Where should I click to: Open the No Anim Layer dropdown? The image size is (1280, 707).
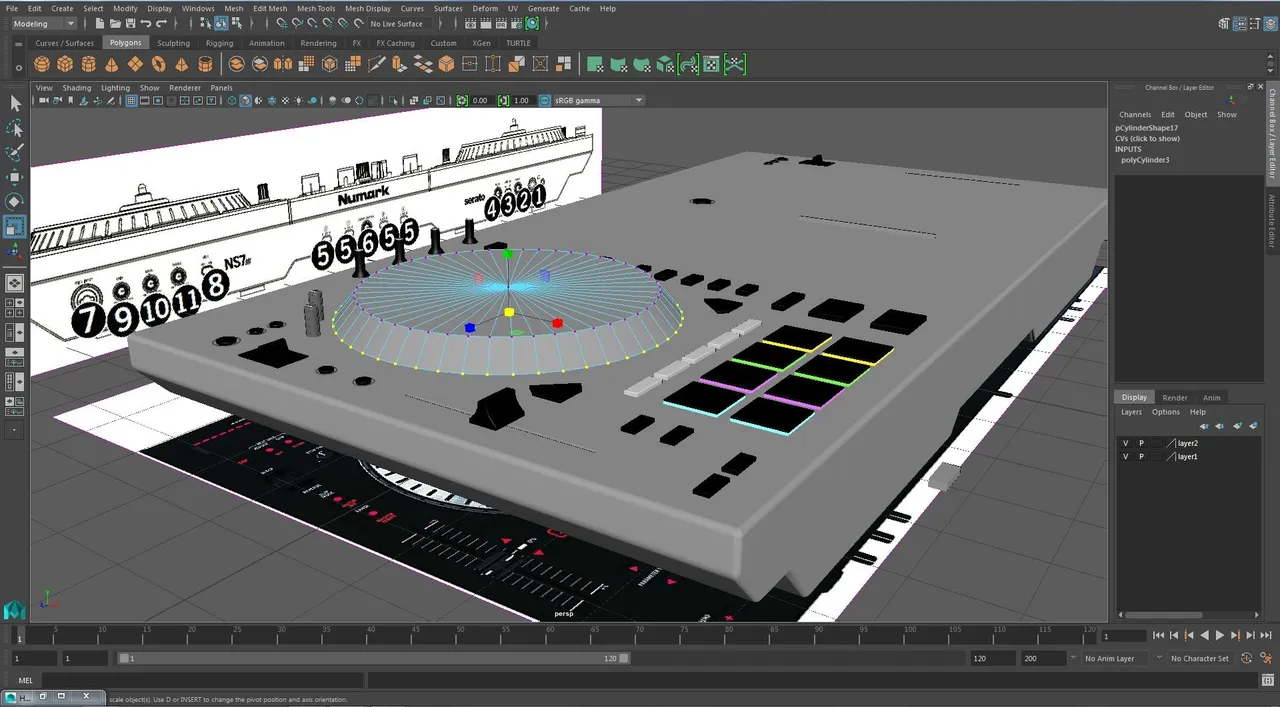pyautogui.click(x=1116, y=659)
